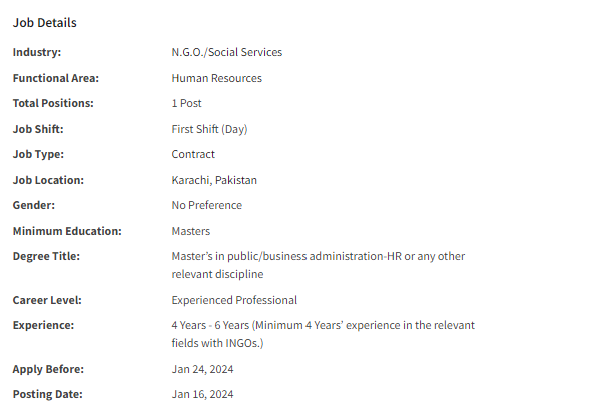Click the Contract job type
This screenshot has width=609, height=417.
(x=193, y=154)
